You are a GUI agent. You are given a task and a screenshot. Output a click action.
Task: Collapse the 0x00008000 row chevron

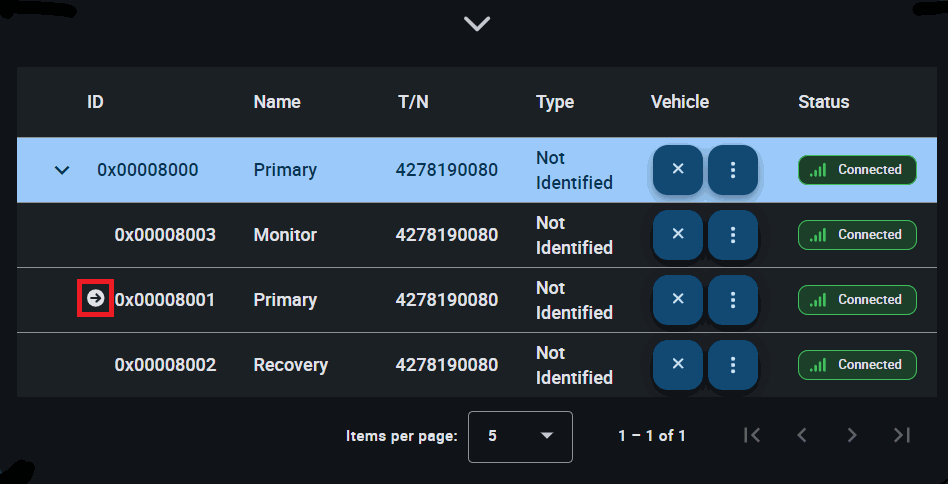[62, 170]
